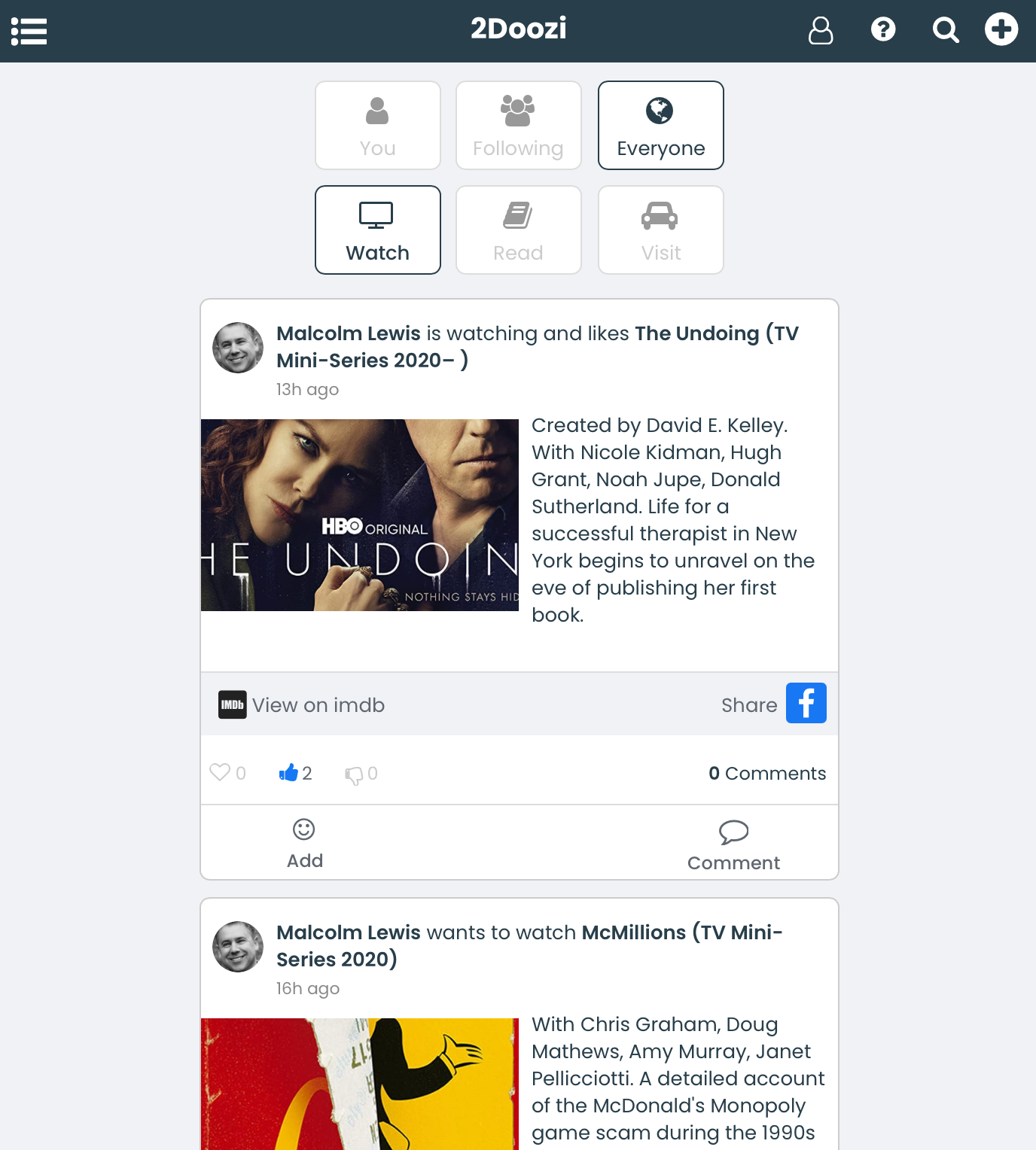The image size is (1036, 1150).
Task: Click the thumbs-down dislike icon
Action: [x=354, y=774]
